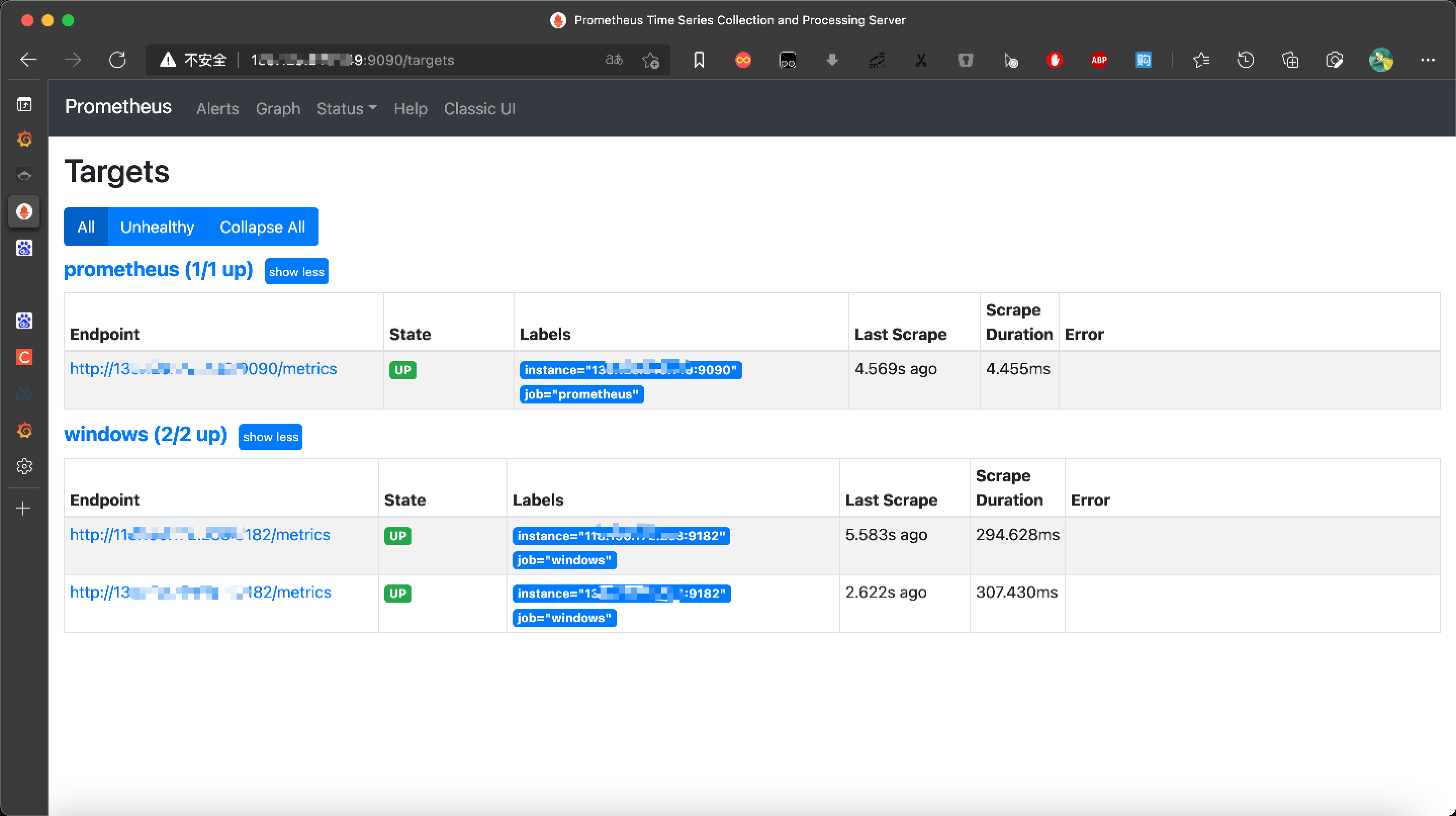
Task: Open the red infinity extension icon
Action: 743,60
